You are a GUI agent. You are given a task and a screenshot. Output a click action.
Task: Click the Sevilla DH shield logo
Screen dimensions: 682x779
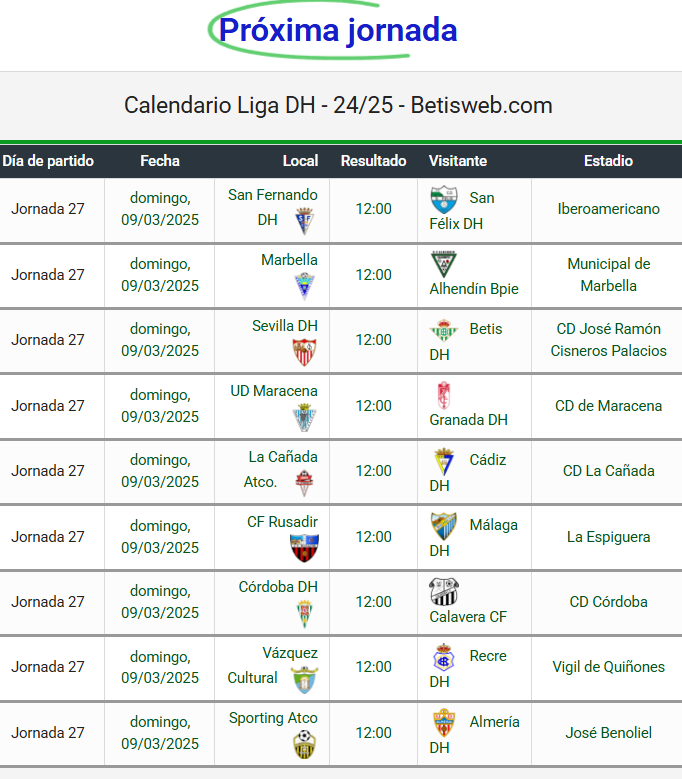pyautogui.click(x=304, y=352)
